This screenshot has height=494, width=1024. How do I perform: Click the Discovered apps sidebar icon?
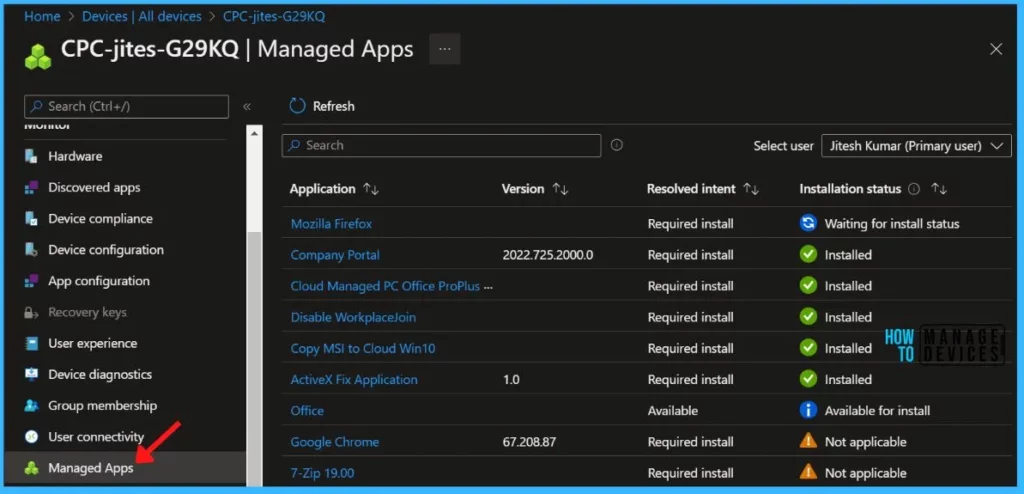(x=31, y=188)
